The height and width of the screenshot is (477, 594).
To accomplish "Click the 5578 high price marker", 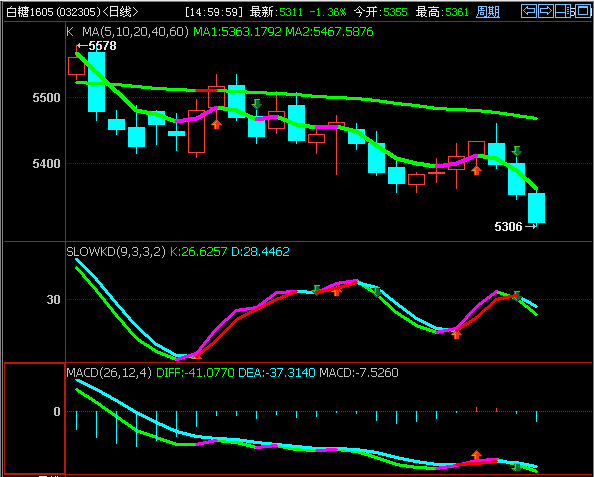I will pos(97,46).
